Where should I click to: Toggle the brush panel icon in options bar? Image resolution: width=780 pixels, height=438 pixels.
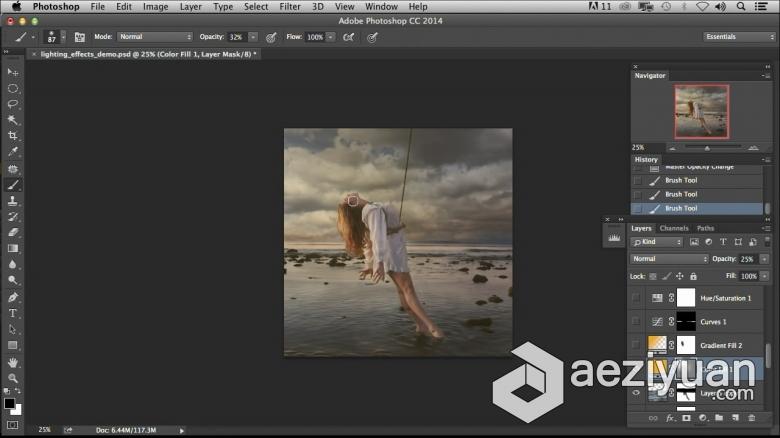pos(80,37)
